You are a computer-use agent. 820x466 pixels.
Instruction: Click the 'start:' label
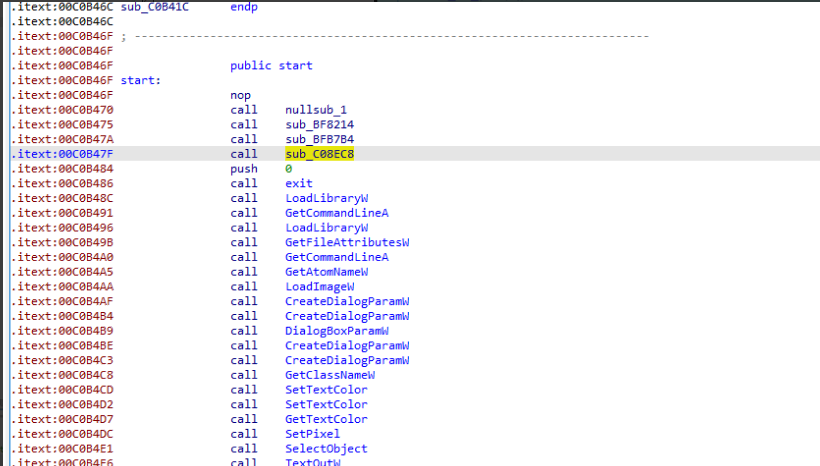[x=142, y=80]
